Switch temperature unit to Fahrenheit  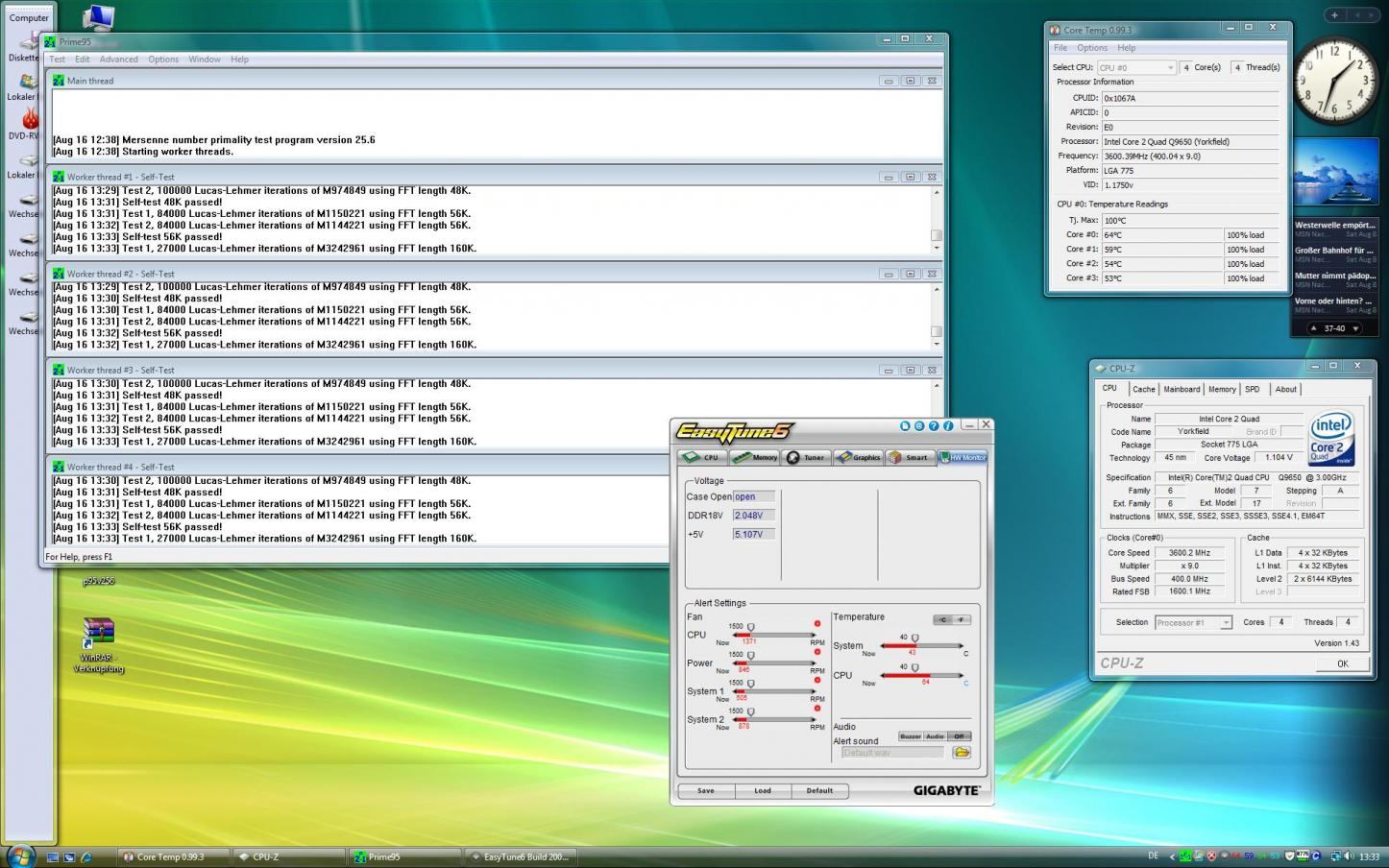[x=962, y=619]
